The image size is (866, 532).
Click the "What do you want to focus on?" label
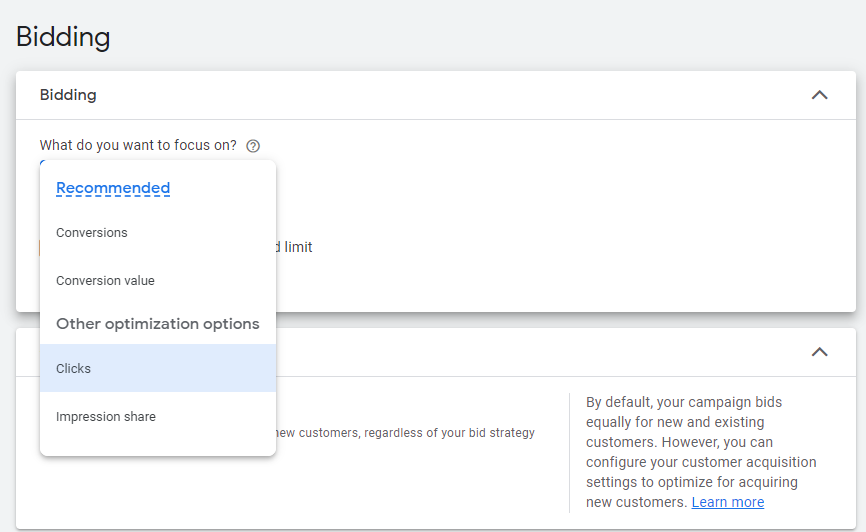[138, 145]
